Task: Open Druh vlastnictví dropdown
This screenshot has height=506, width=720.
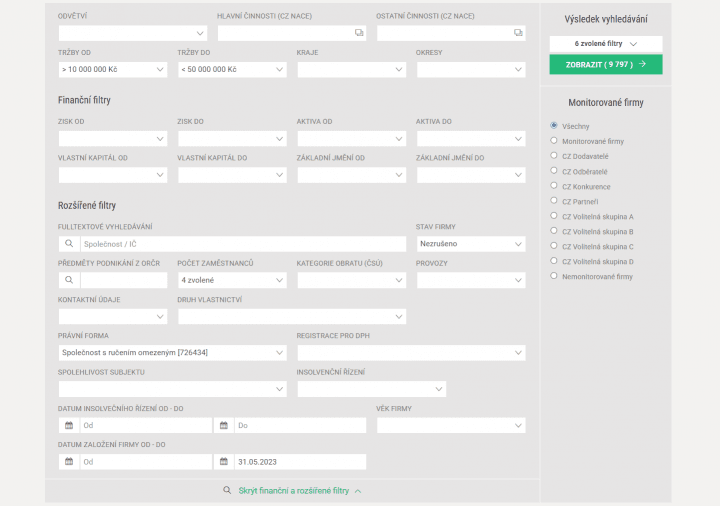Action: (x=292, y=316)
